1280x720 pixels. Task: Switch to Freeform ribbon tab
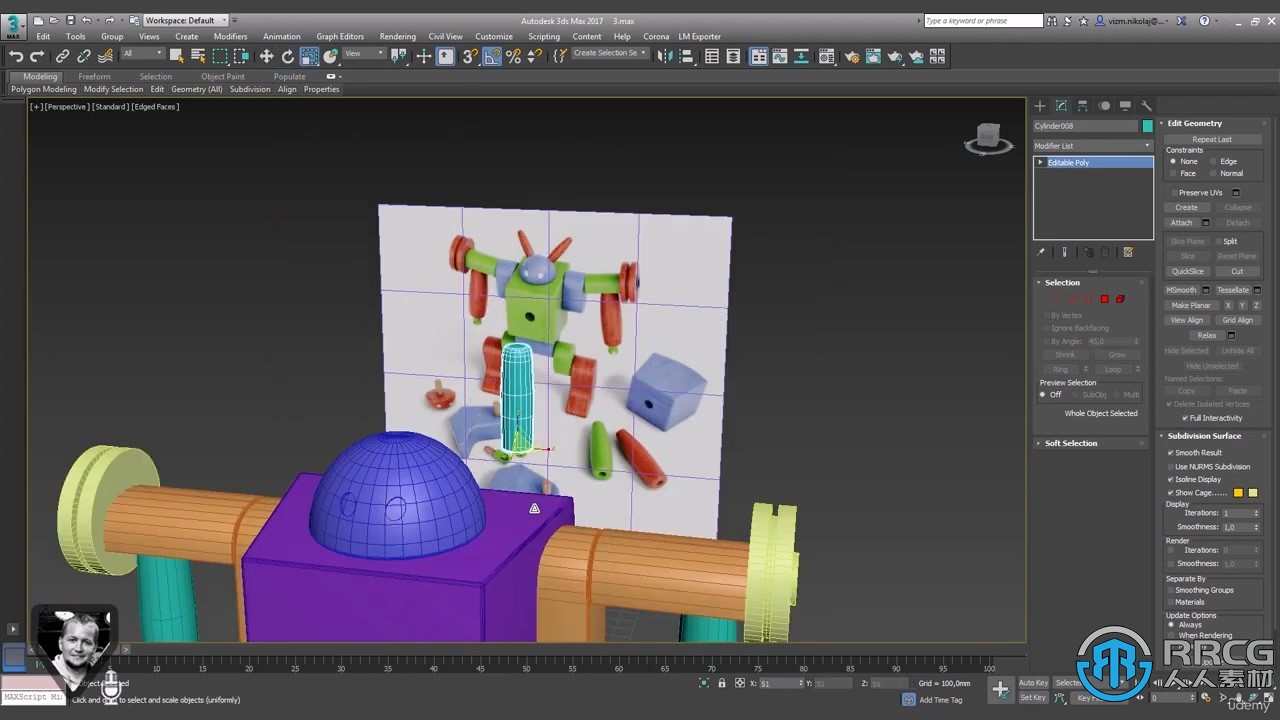(94, 76)
